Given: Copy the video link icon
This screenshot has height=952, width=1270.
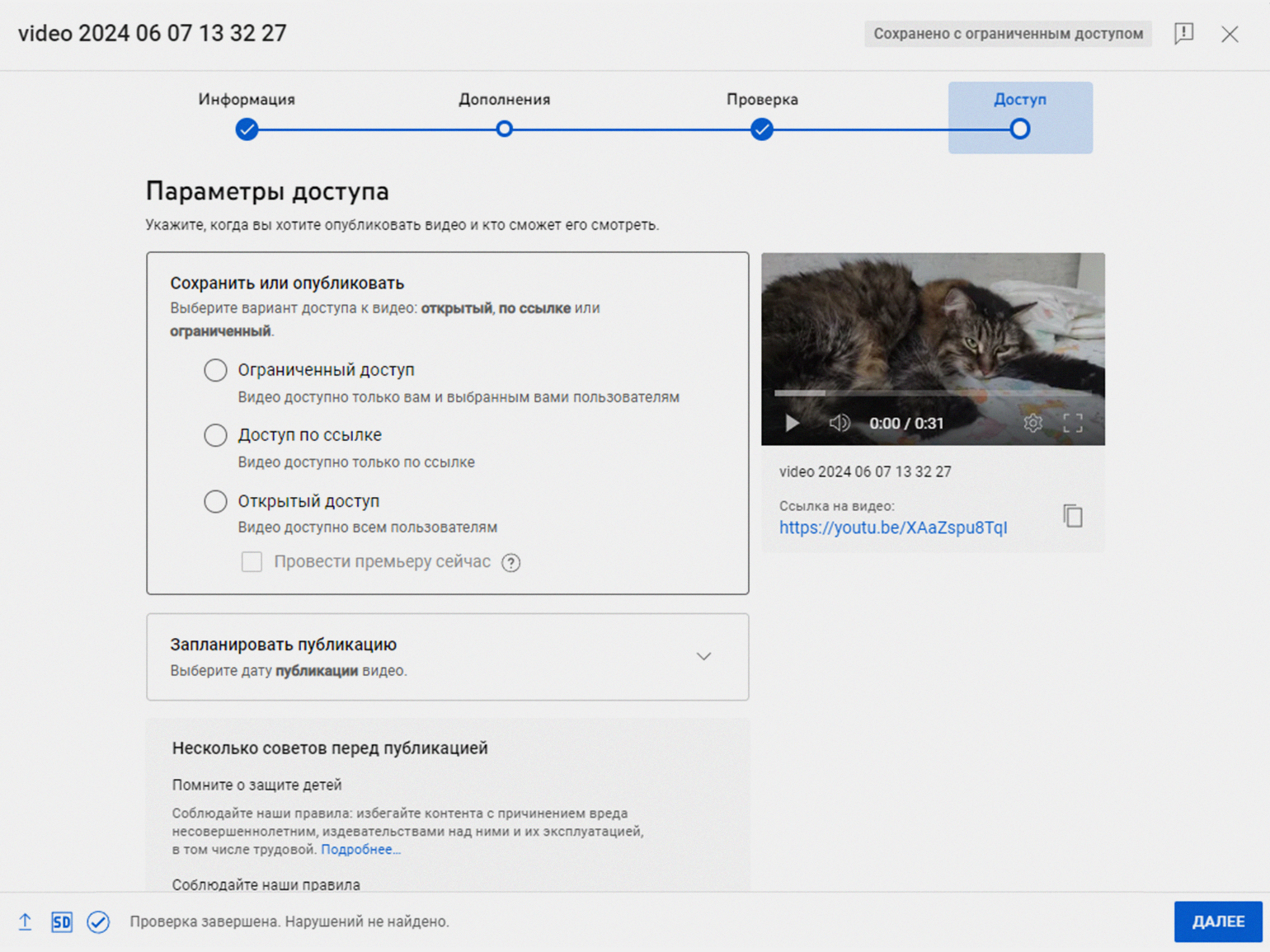Looking at the screenshot, I should click(1072, 516).
